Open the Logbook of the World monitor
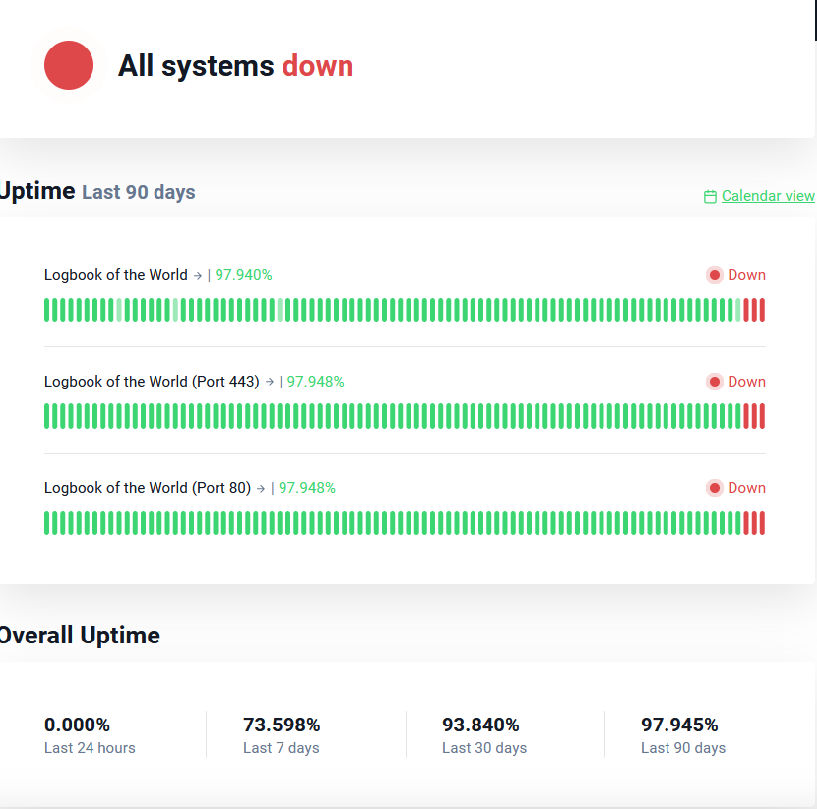Screen dimensions: 817x809 point(116,275)
